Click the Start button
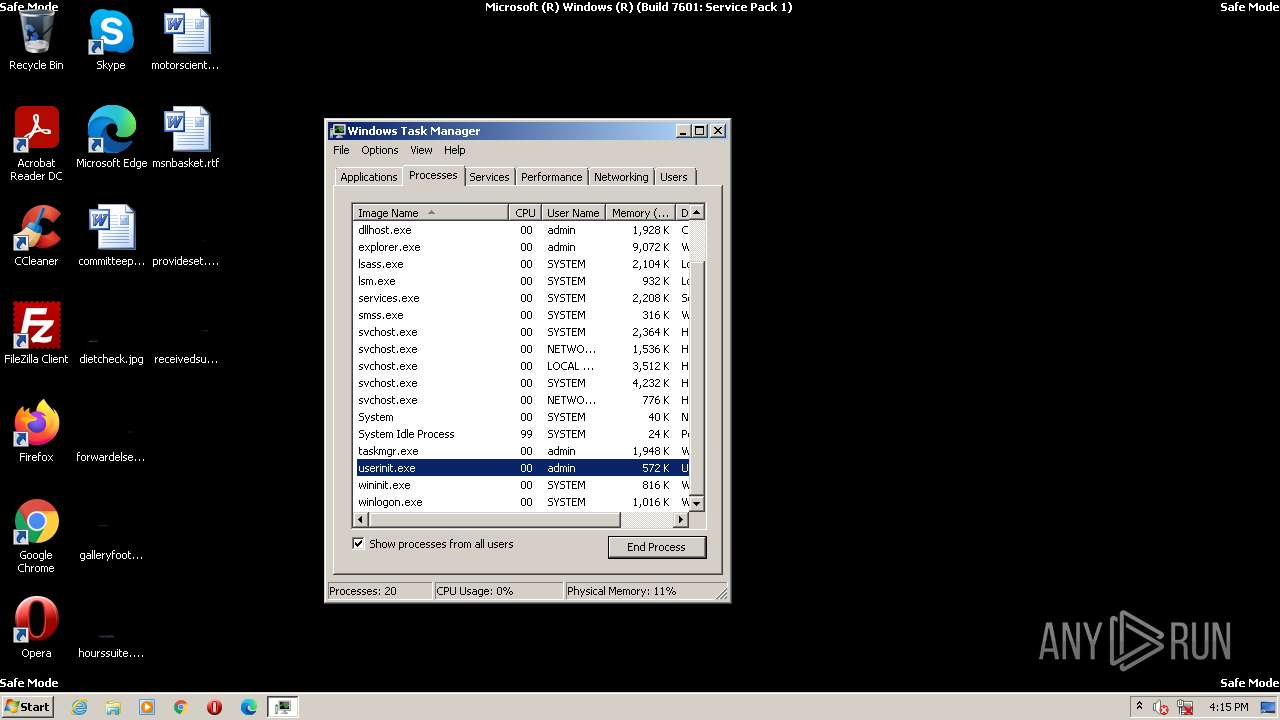The image size is (1280, 720). click(x=27, y=707)
